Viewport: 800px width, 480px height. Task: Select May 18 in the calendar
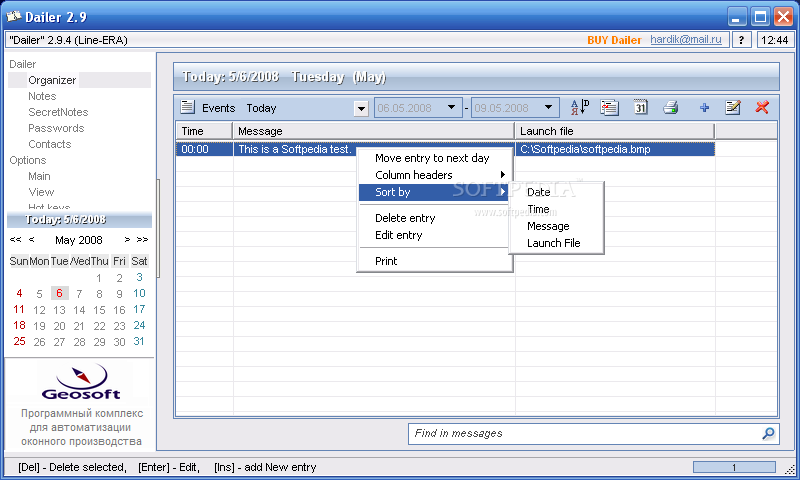19,325
